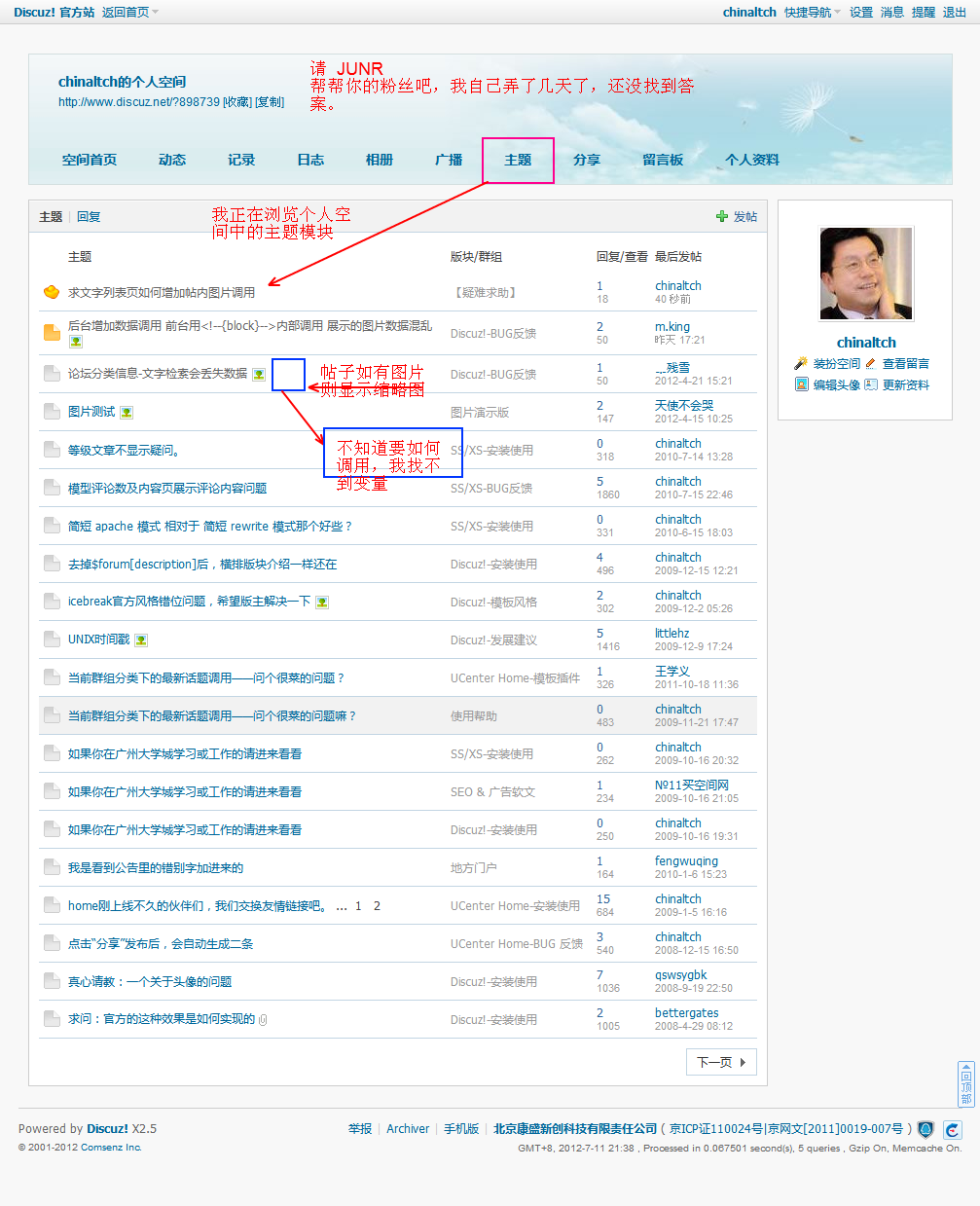Click 退出 to log out
Image resolution: width=980 pixels, height=1206 pixels.
[x=955, y=13]
